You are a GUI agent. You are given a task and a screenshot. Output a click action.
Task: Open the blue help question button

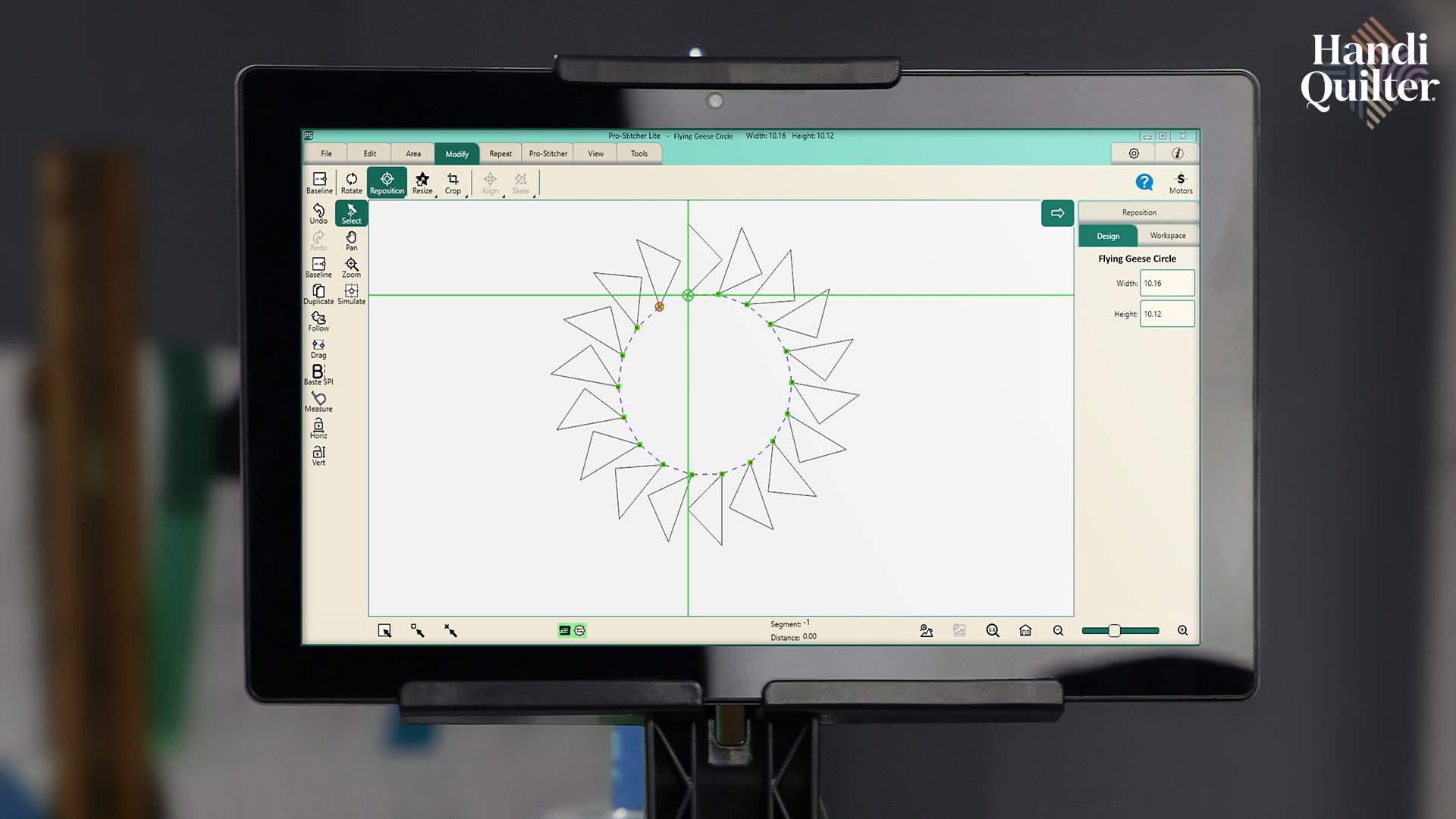point(1144,182)
